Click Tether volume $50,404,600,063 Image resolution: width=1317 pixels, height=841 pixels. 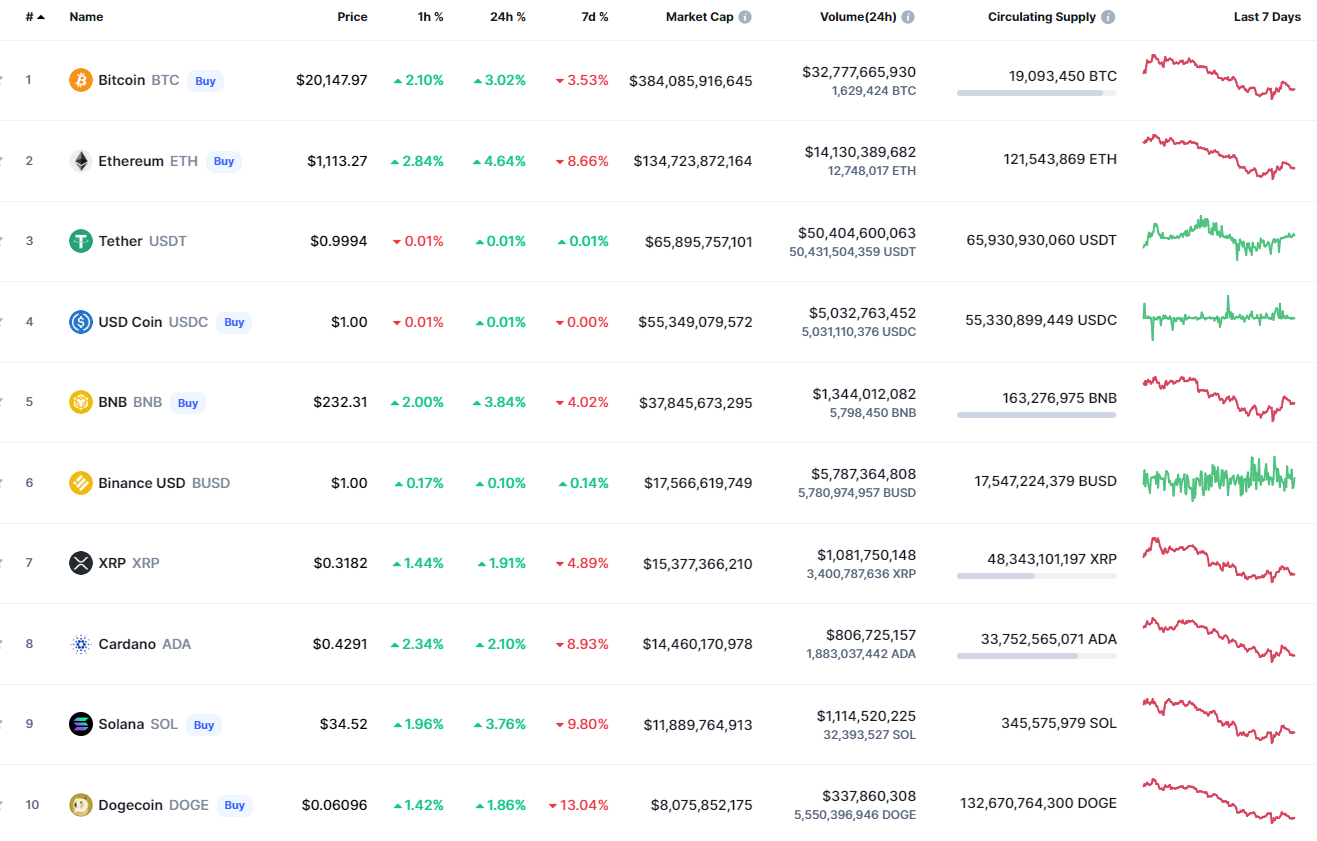coord(857,233)
